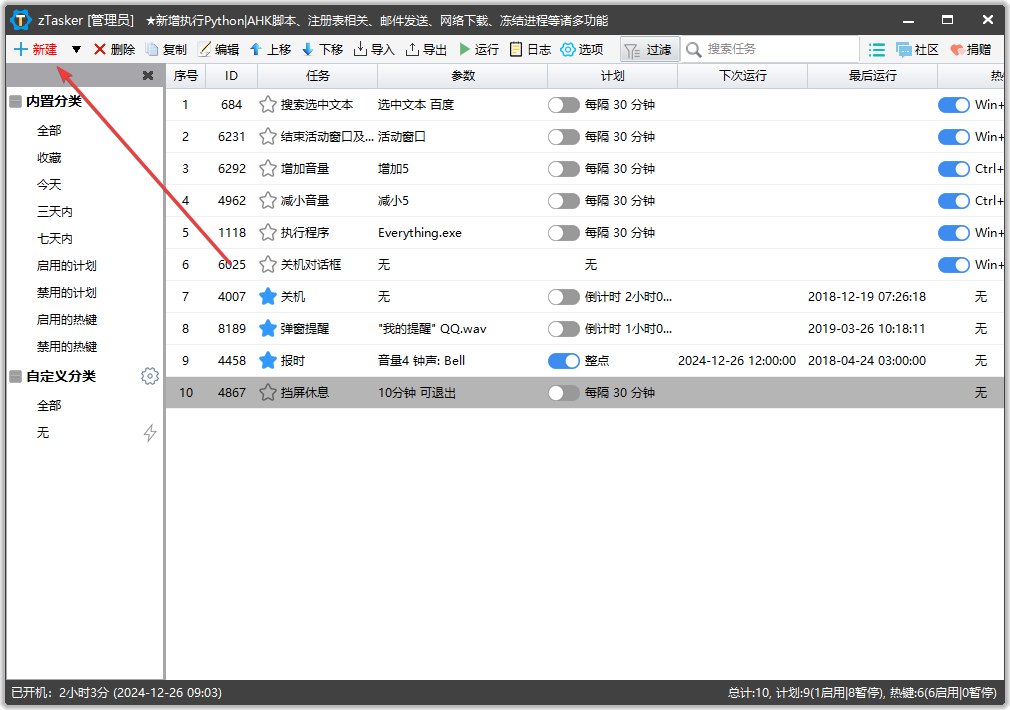
Task: Select the 今天 category
Action: (48, 184)
